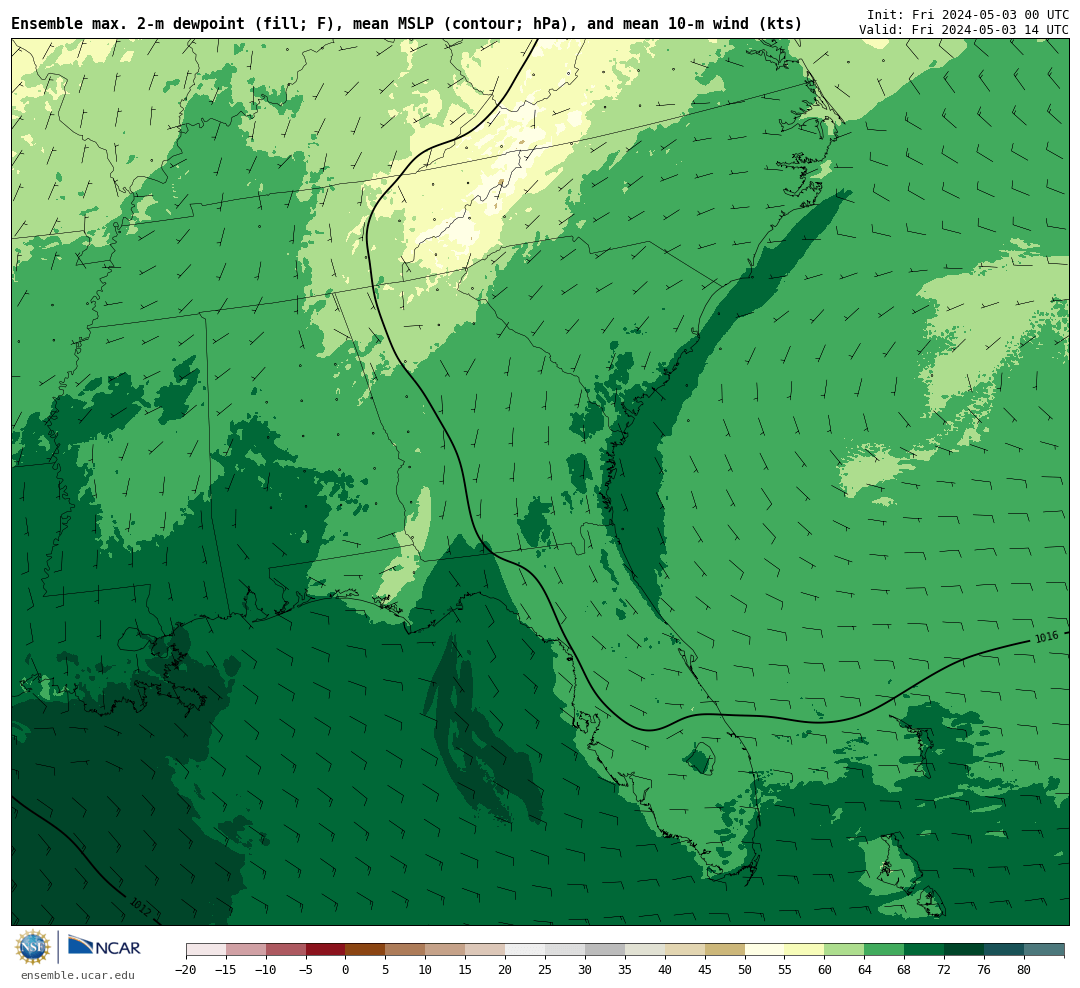Select the color swatch between 5 and 10
The image size is (1080, 988).
(x=406, y=950)
